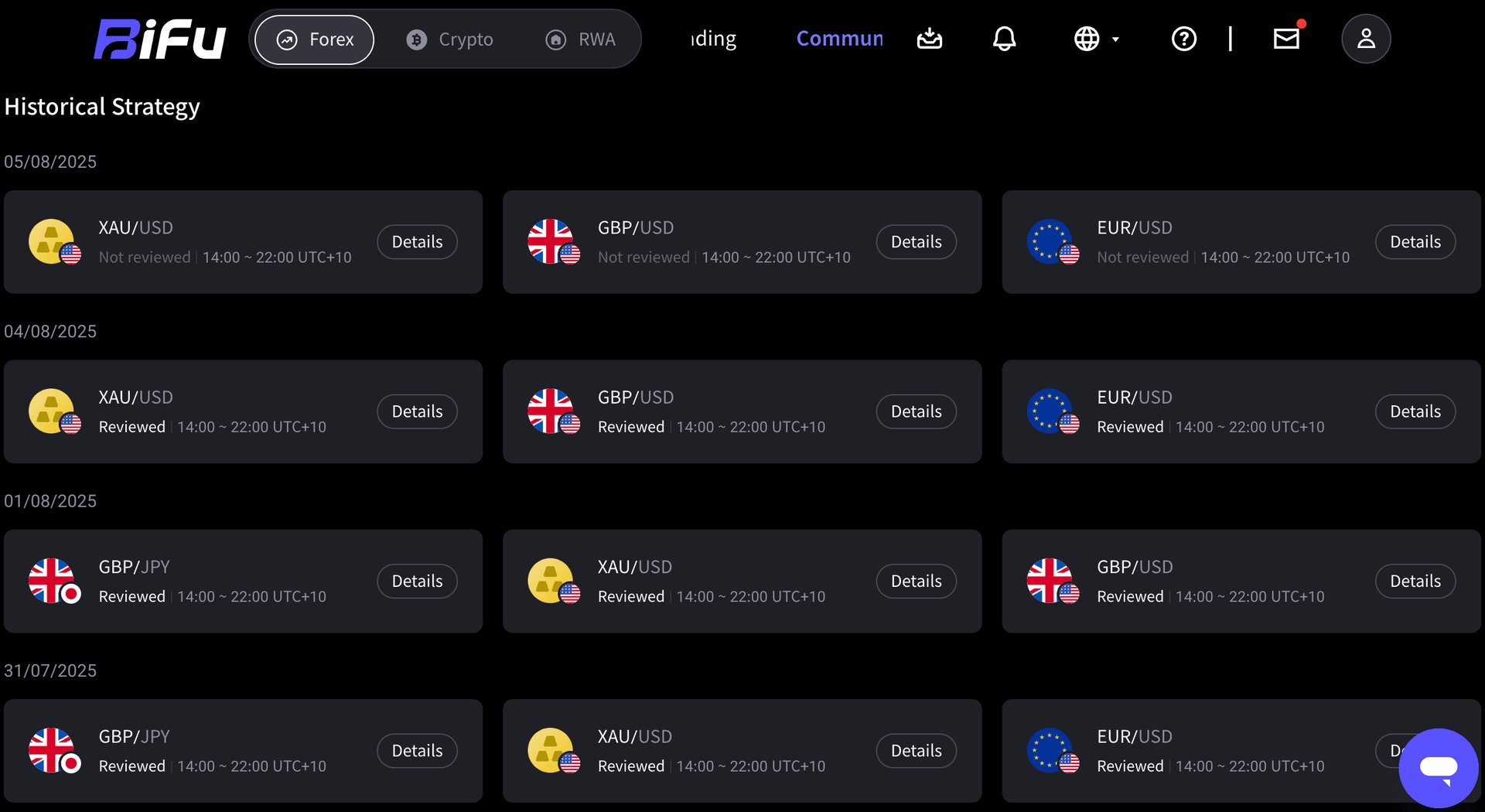Image resolution: width=1485 pixels, height=812 pixels.
Task: Open the Trading menu item
Action: point(713,39)
